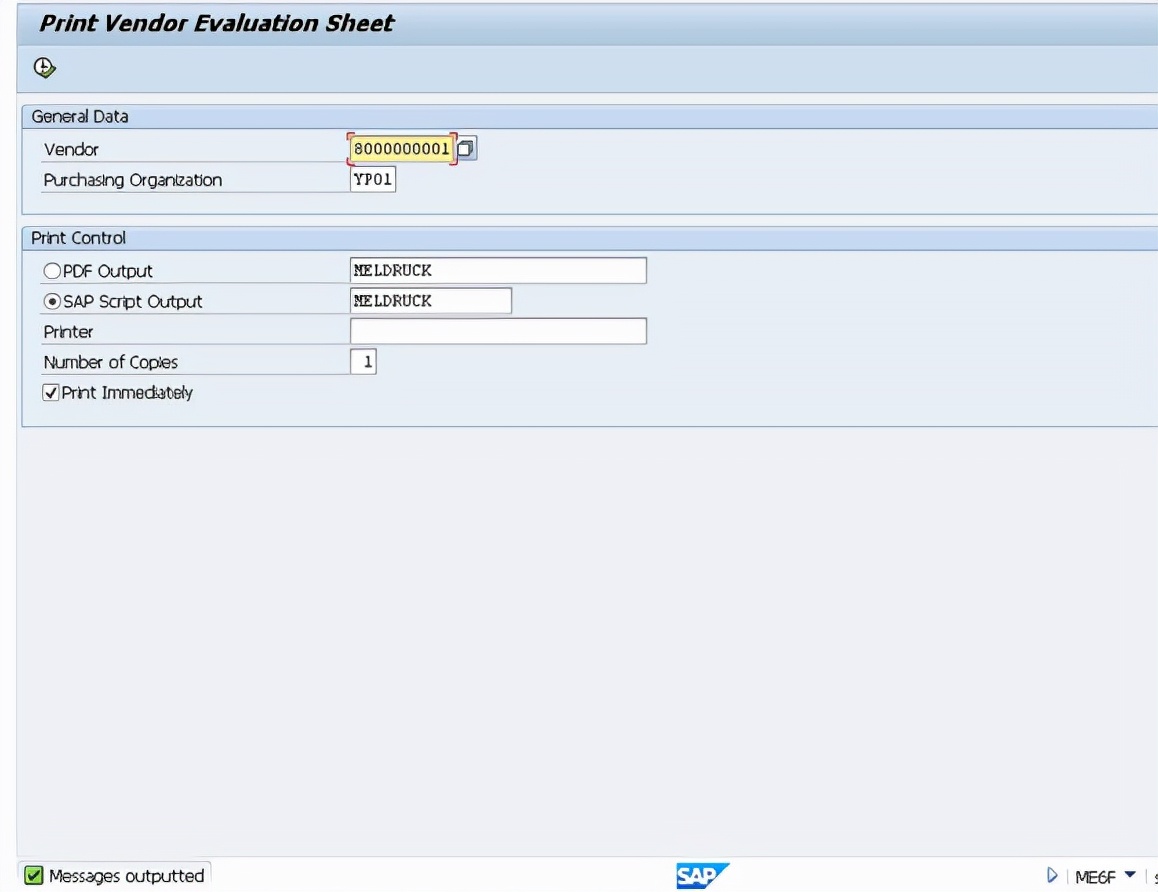Screen dimensions: 1158x892
Task: Click the Execute icon on the toolbar
Action: click(x=44, y=68)
